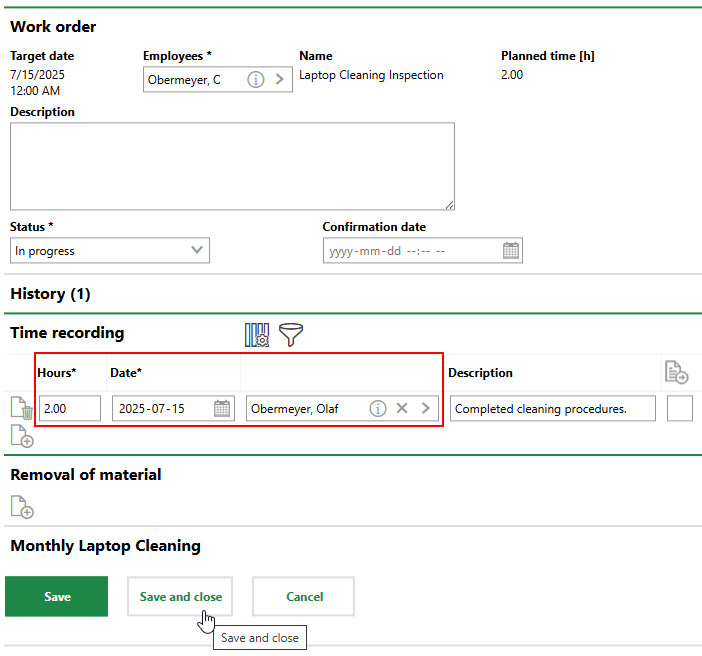Open calendar picker for Confirmation date
Viewport: 702px width, 656px height.
510,251
